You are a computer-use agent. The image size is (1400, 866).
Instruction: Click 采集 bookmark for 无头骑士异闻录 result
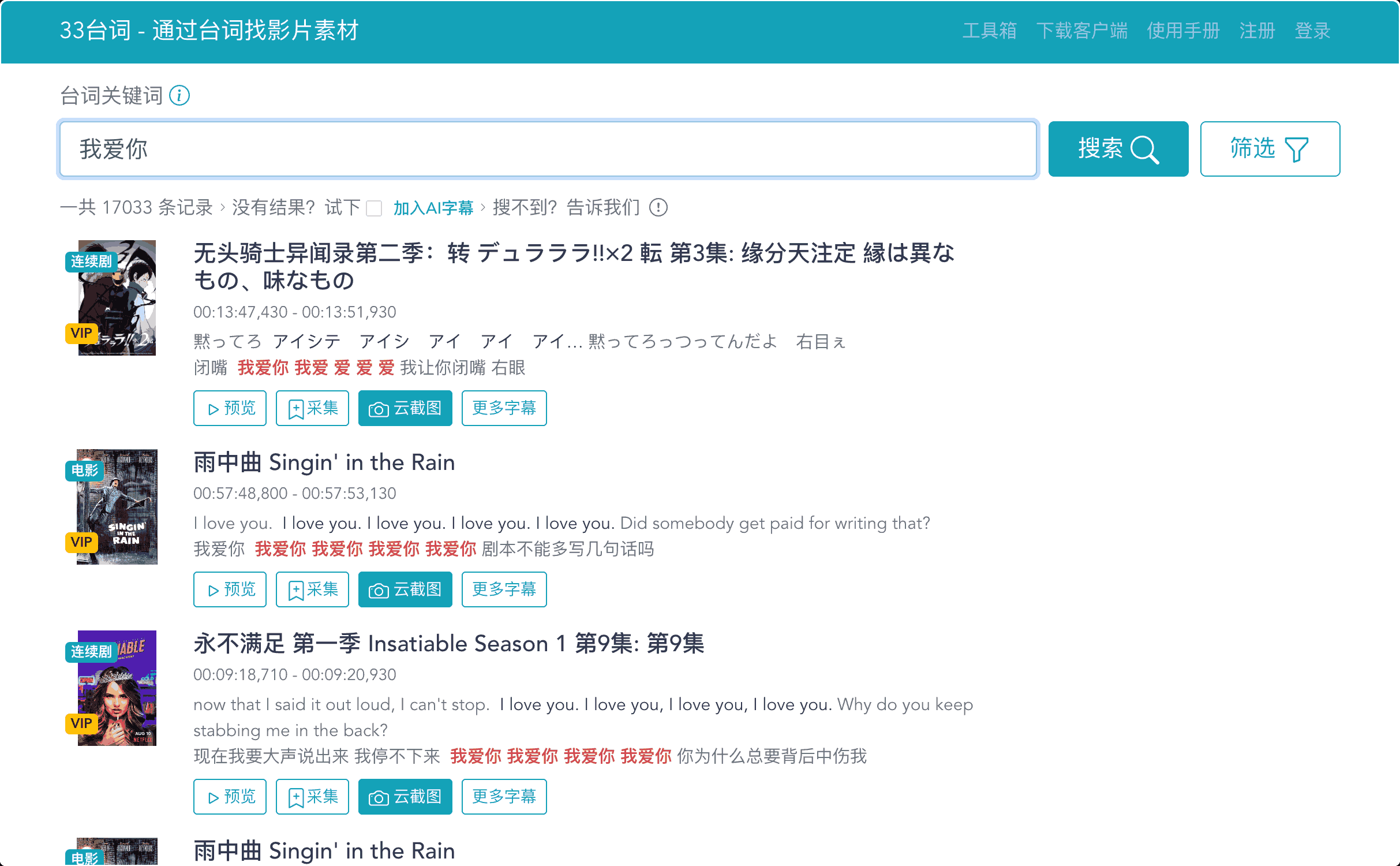(312, 408)
